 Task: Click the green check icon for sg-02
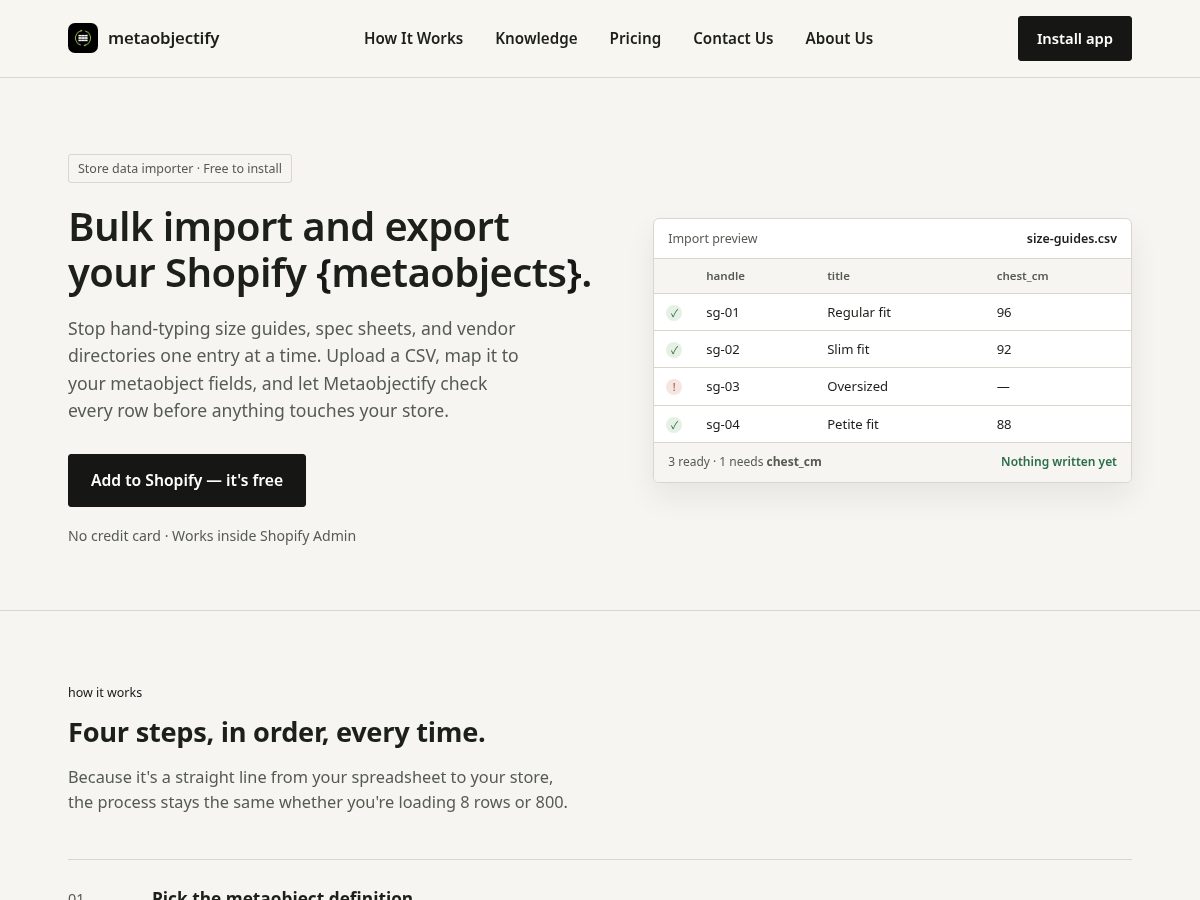pyautogui.click(x=674, y=350)
